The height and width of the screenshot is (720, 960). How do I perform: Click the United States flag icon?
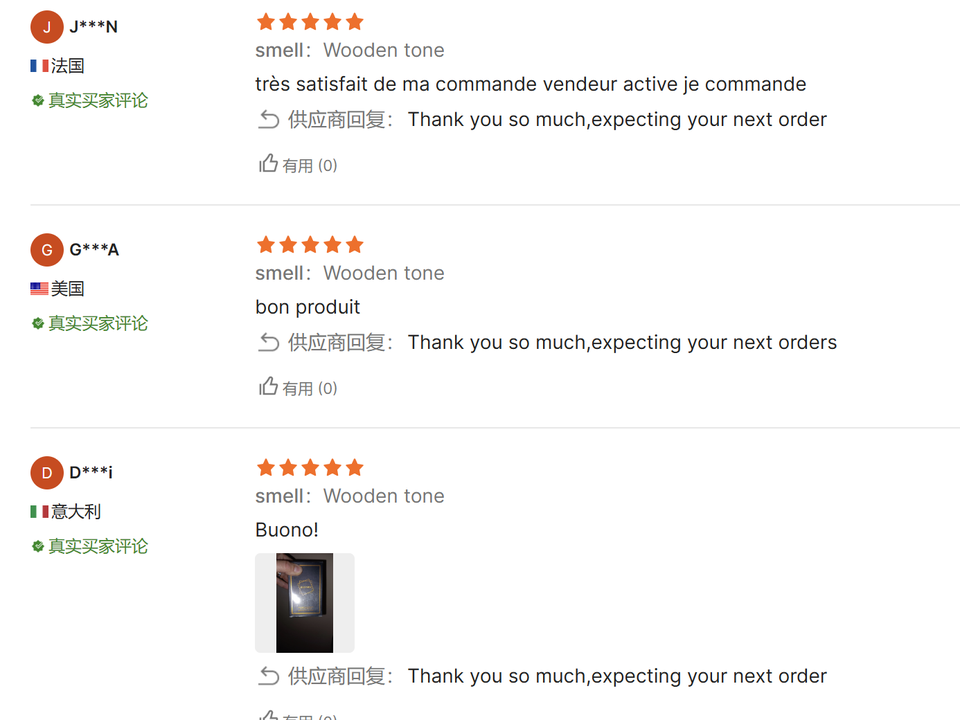point(39,289)
